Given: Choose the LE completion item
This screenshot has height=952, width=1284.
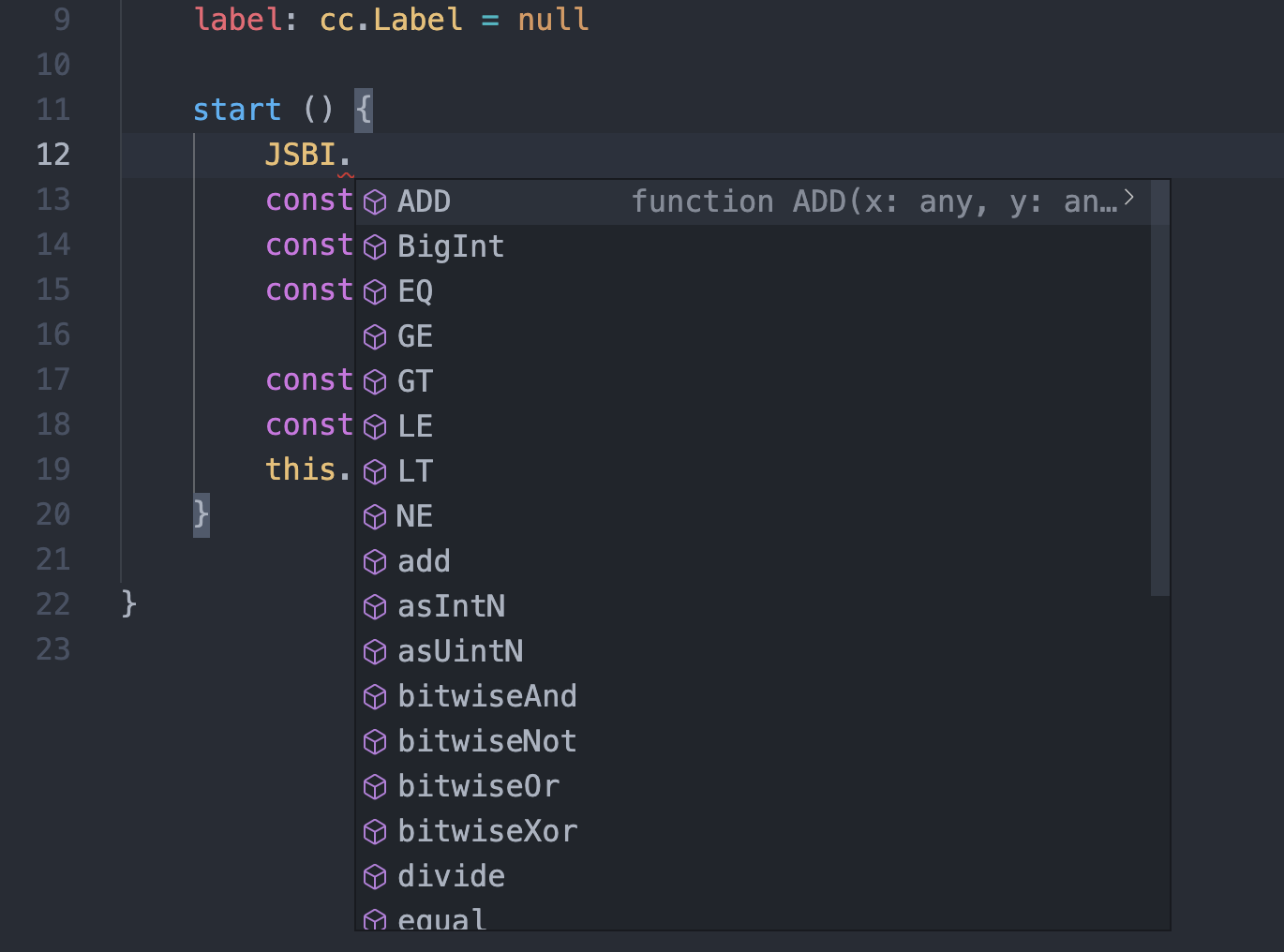Looking at the screenshot, I should point(754,426).
